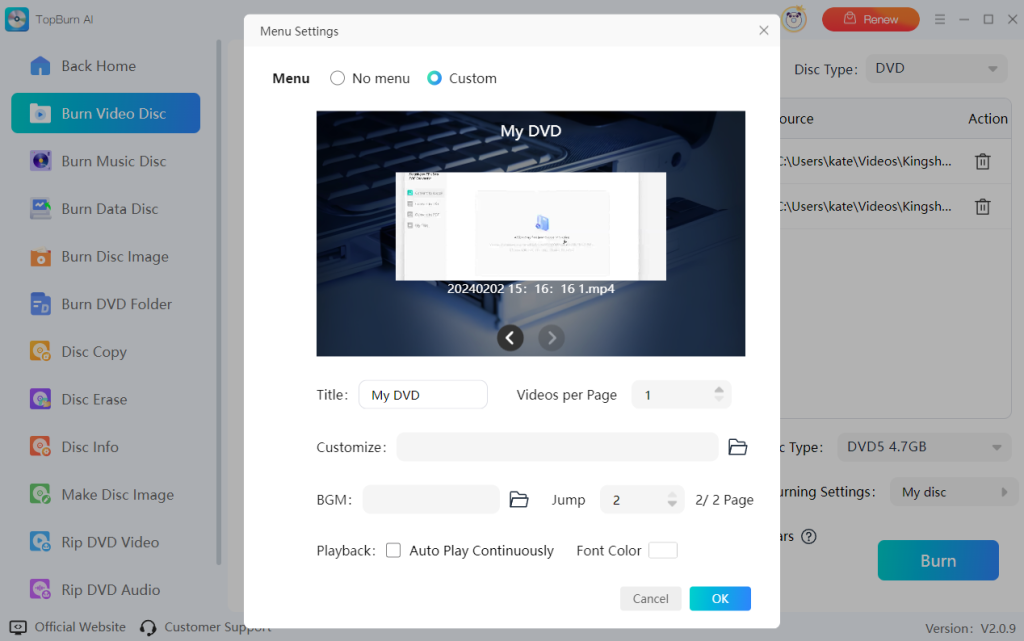Open the Disc Type DVD dropdown
This screenshot has width=1024, height=641.
point(935,67)
